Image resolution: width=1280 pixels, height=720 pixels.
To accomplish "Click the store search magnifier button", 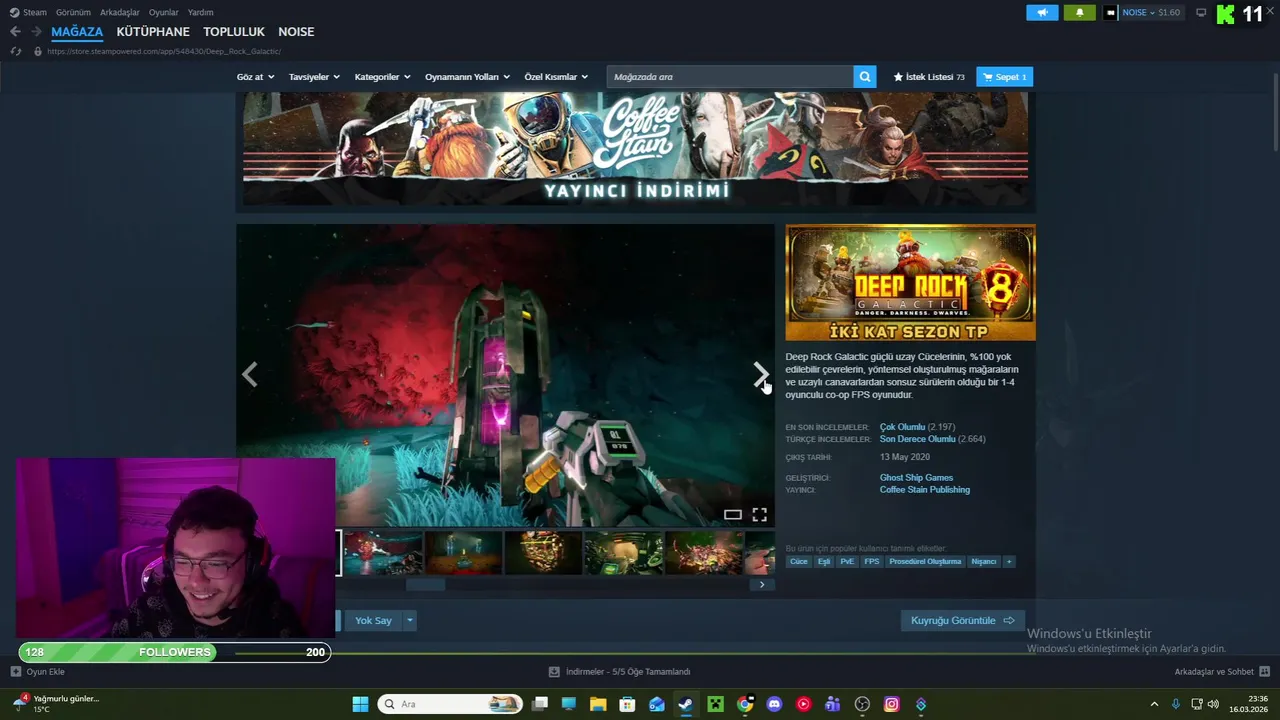I will click(865, 77).
